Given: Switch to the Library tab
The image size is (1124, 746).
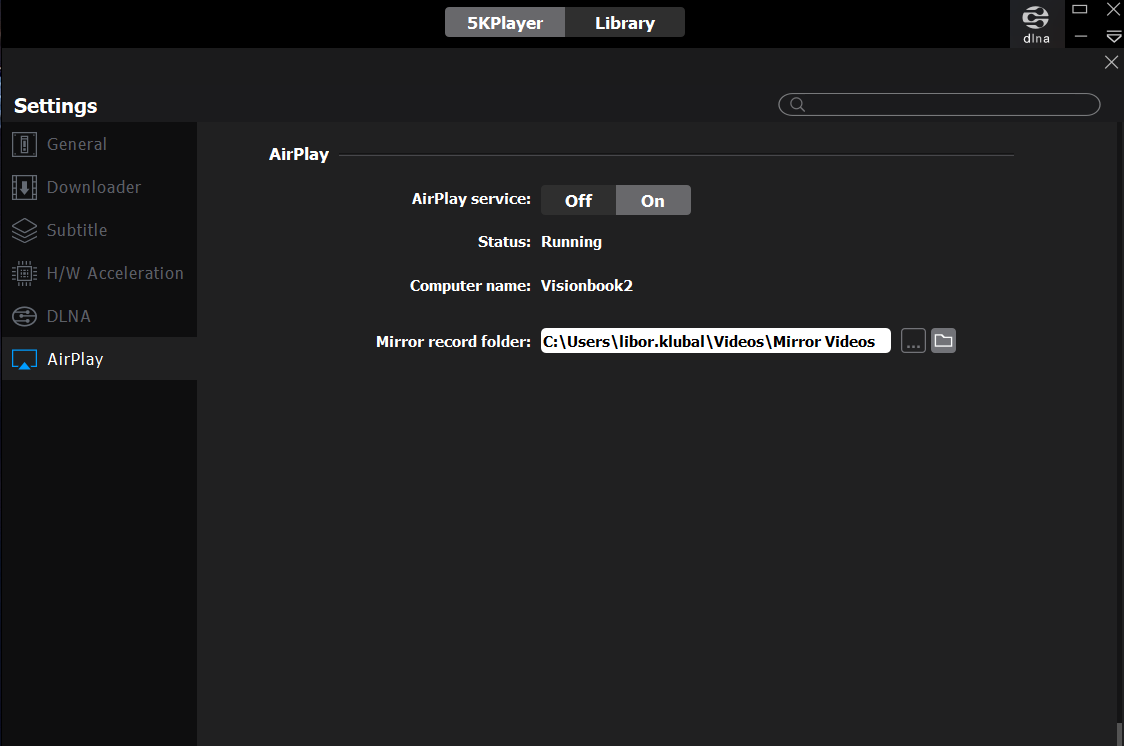Looking at the screenshot, I should click(x=625, y=22).
